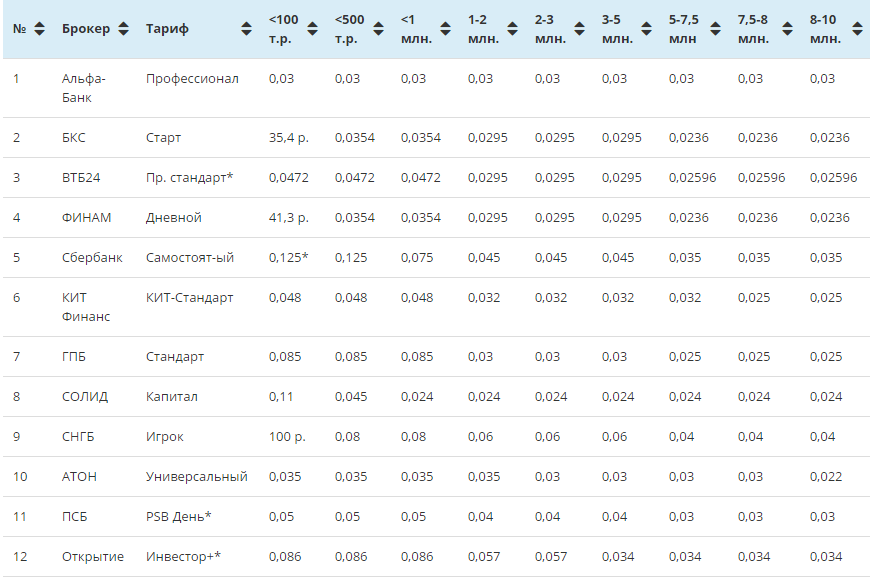871x577 pixels.
Task: Click the sort arrows next to Брокер
Action: click(123, 29)
